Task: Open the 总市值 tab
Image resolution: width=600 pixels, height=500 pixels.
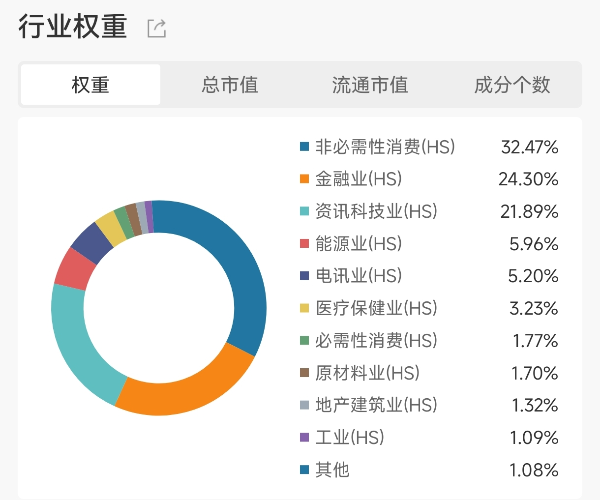Action: coord(230,85)
